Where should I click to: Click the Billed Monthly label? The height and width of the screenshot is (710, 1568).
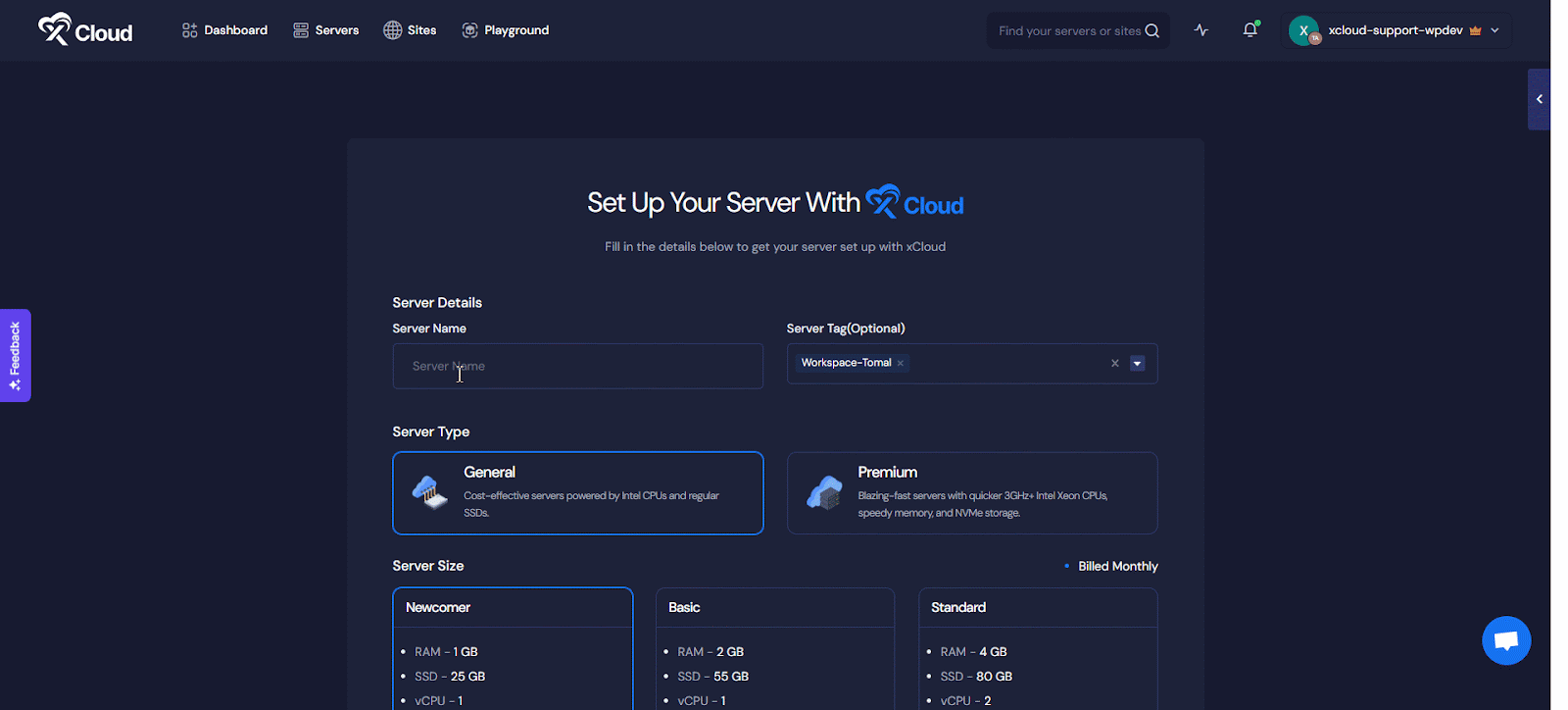tap(1118, 566)
